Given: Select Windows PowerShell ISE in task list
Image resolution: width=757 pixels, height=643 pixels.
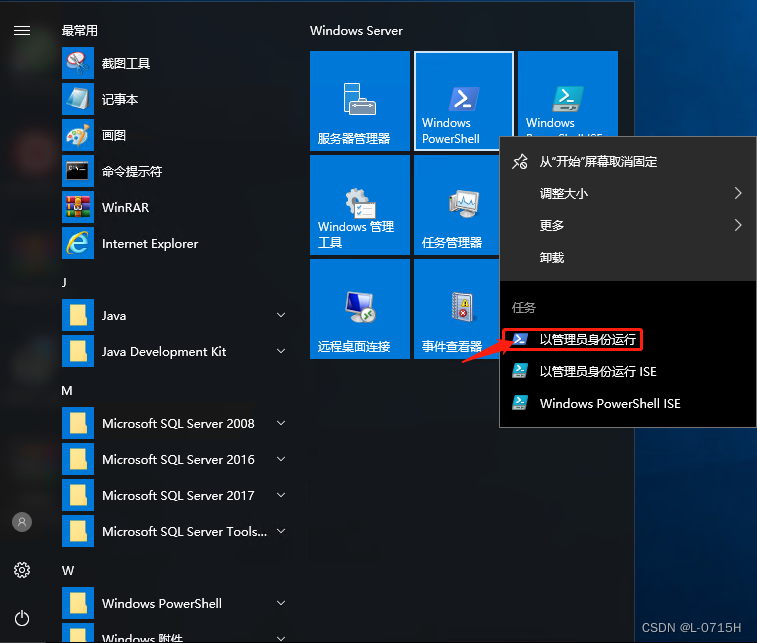Looking at the screenshot, I should [628, 403].
